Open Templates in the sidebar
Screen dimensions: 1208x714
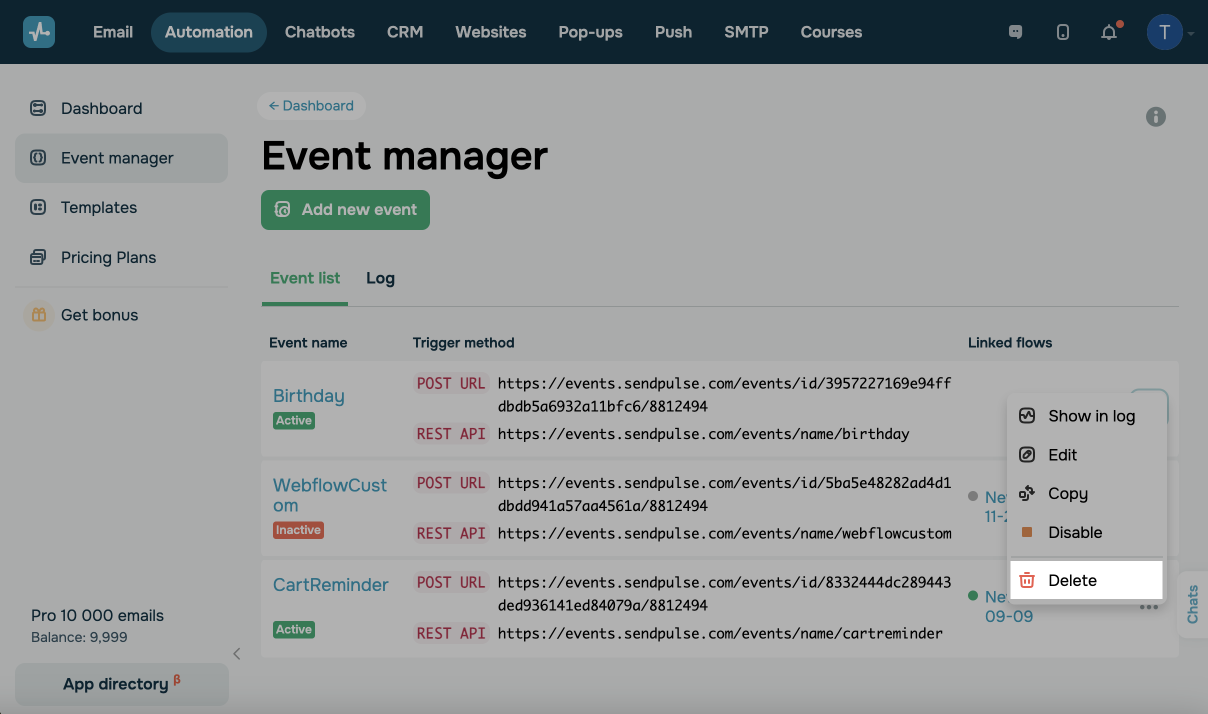pos(99,208)
